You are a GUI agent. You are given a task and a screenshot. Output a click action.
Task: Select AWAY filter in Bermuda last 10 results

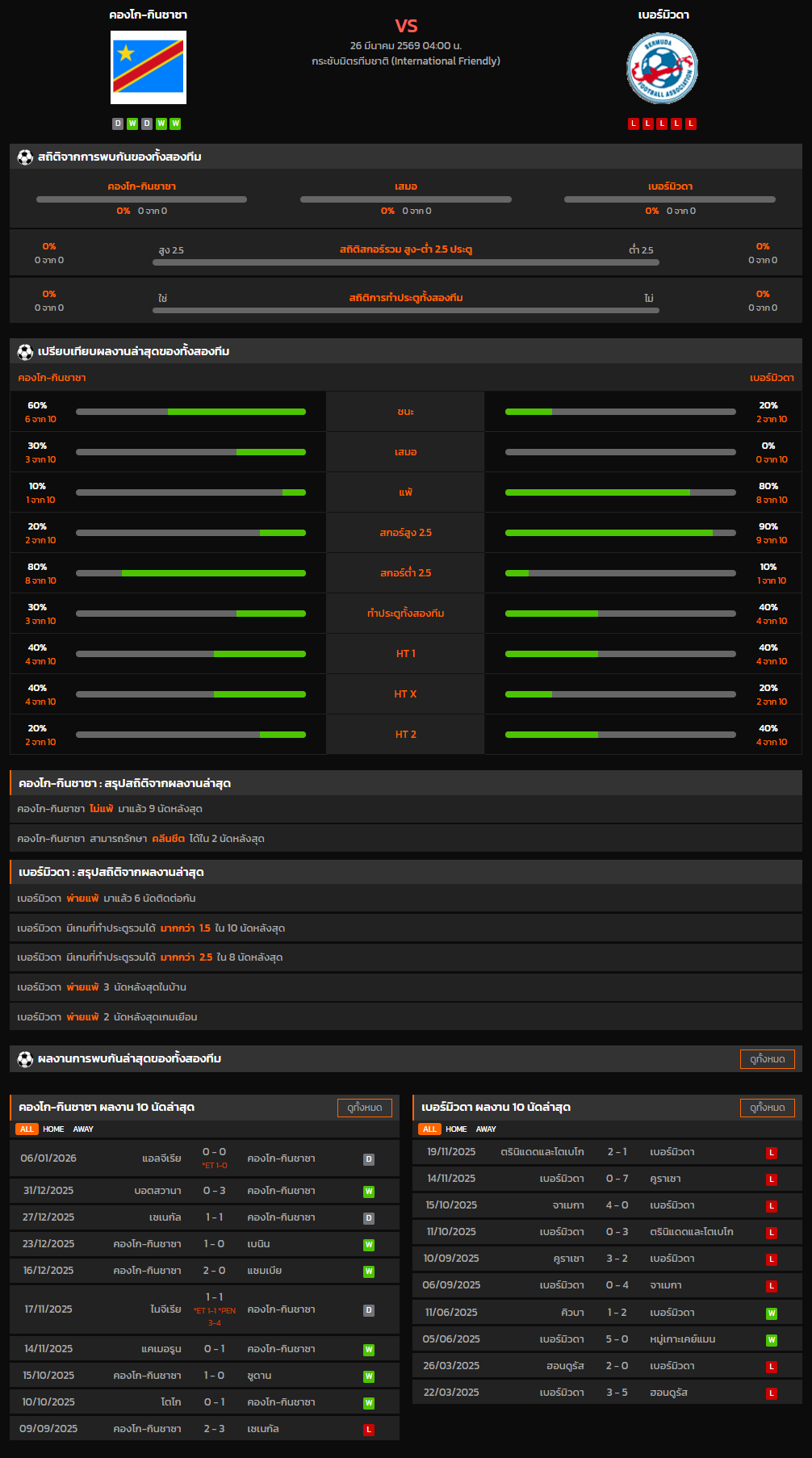(x=486, y=1129)
